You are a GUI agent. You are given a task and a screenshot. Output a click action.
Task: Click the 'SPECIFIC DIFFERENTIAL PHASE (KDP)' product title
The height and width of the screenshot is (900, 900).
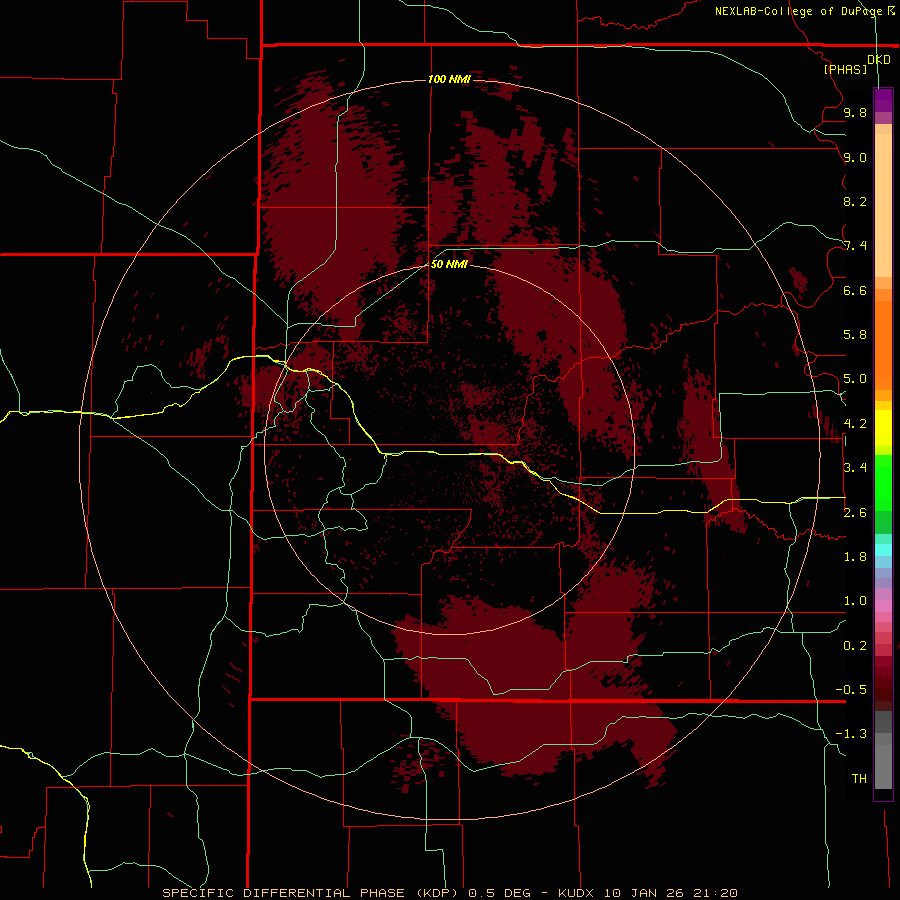point(310,893)
